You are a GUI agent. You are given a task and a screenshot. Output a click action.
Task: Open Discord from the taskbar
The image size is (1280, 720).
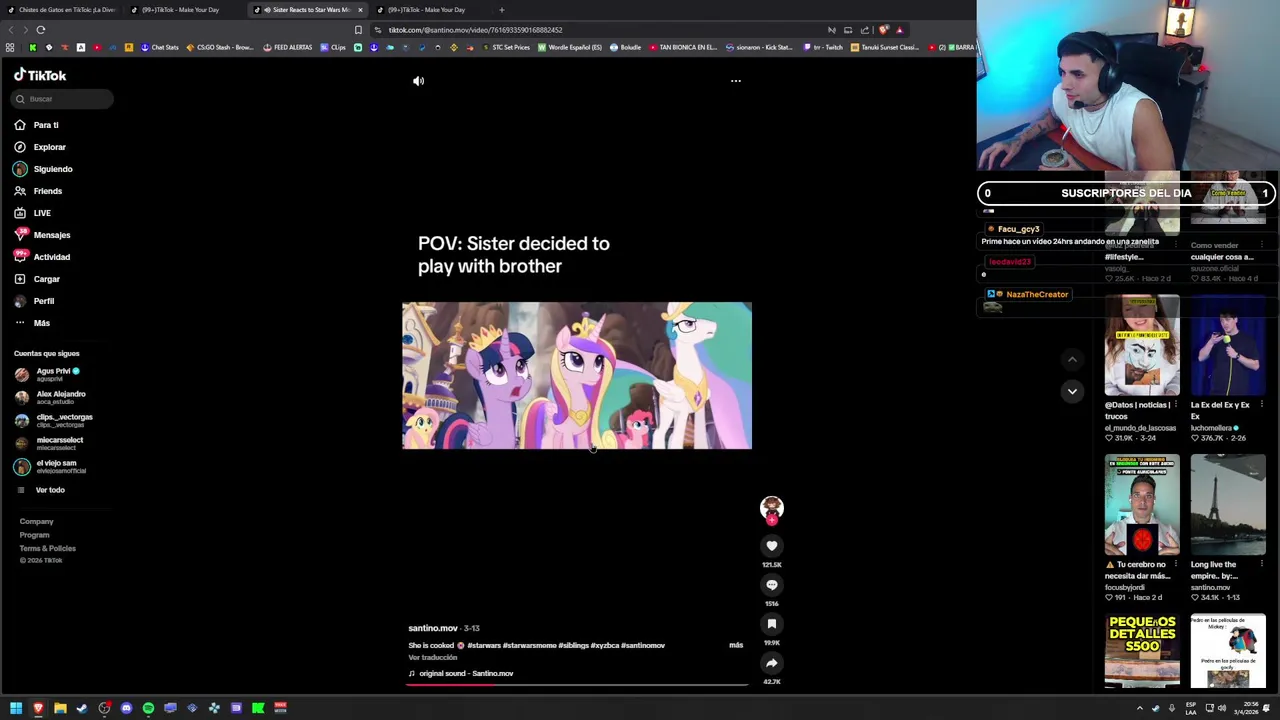tap(126, 708)
